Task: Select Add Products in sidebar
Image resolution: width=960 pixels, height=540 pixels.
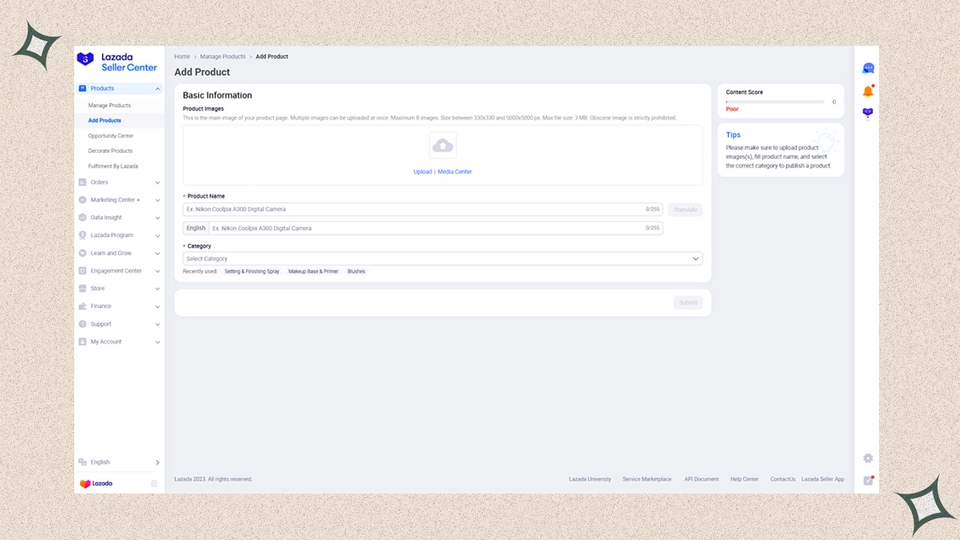Action: click(105, 121)
